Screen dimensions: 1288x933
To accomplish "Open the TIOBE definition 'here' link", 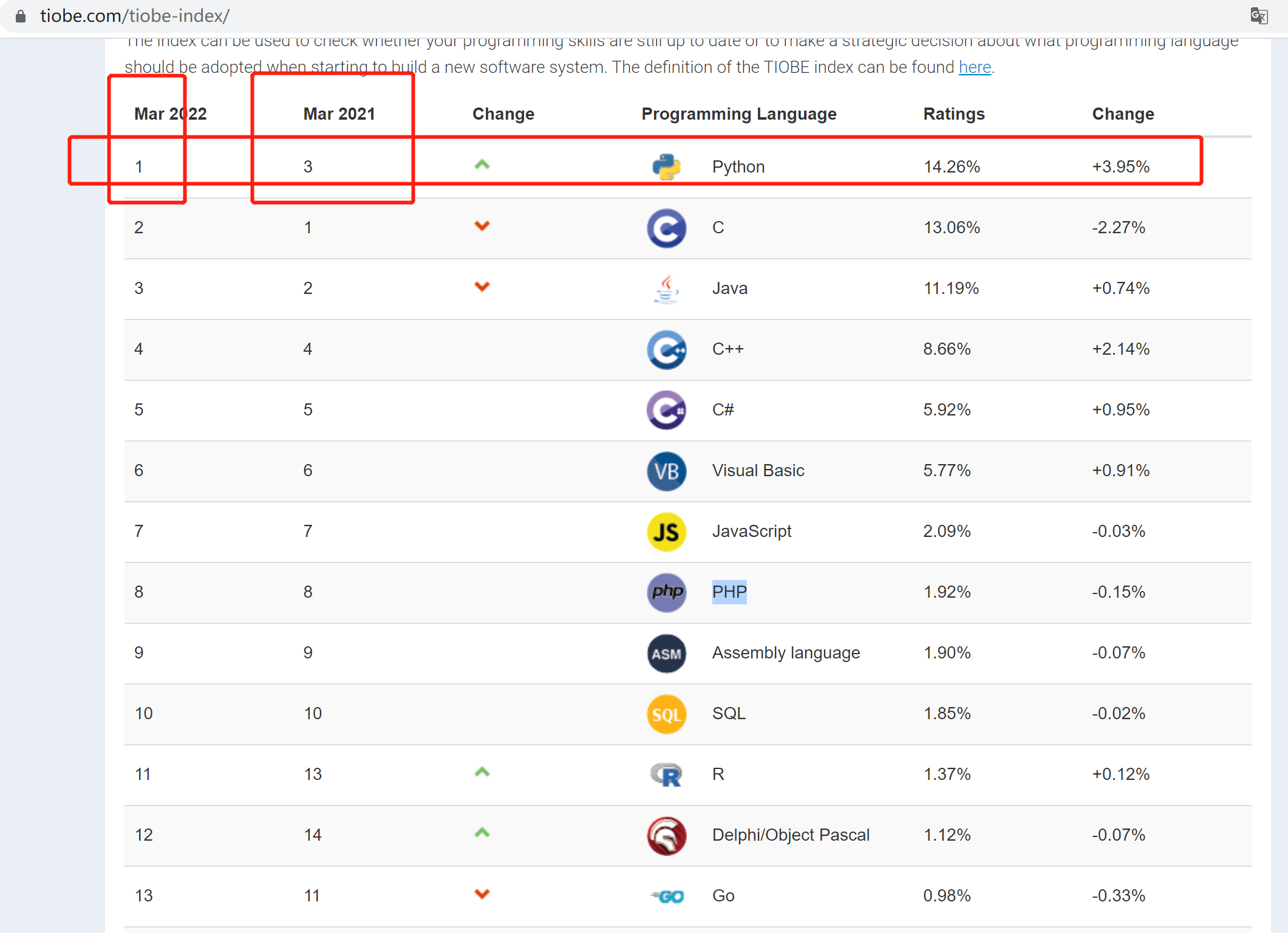I will (x=974, y=67).
